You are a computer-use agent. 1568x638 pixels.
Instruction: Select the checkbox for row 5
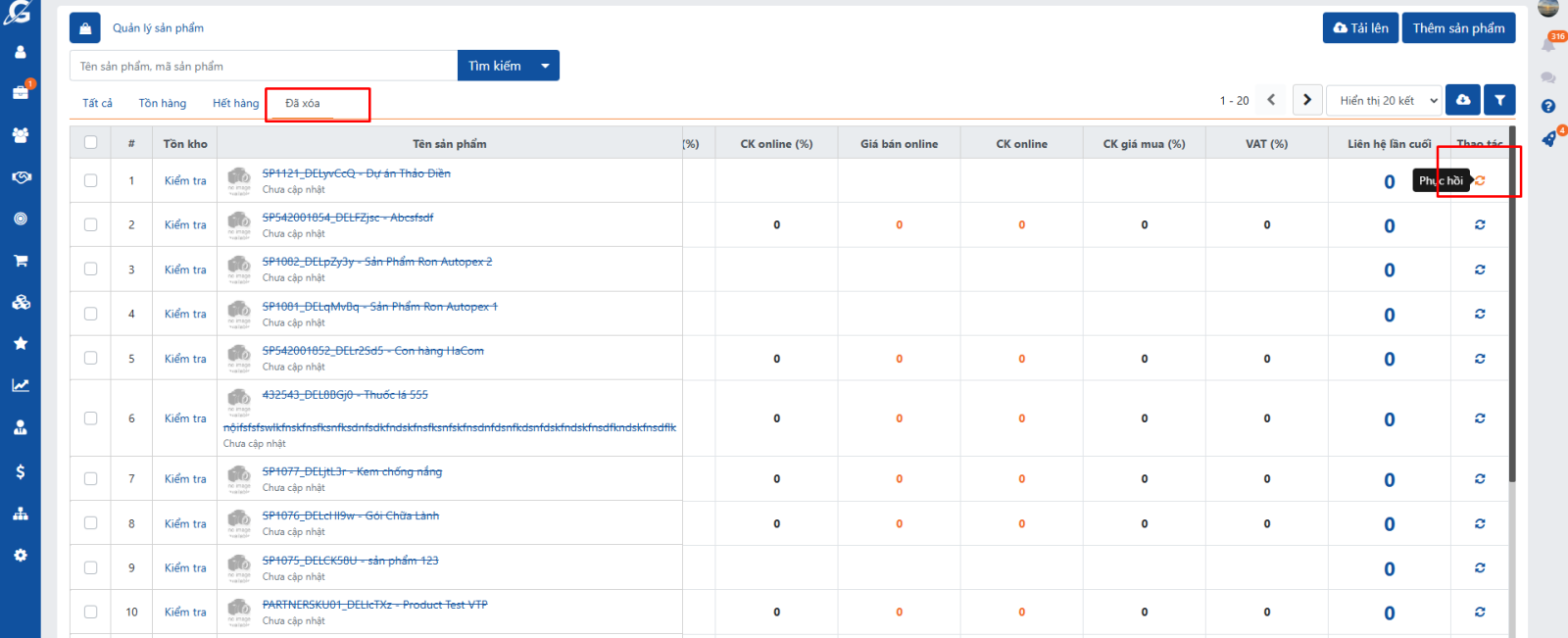91,359
